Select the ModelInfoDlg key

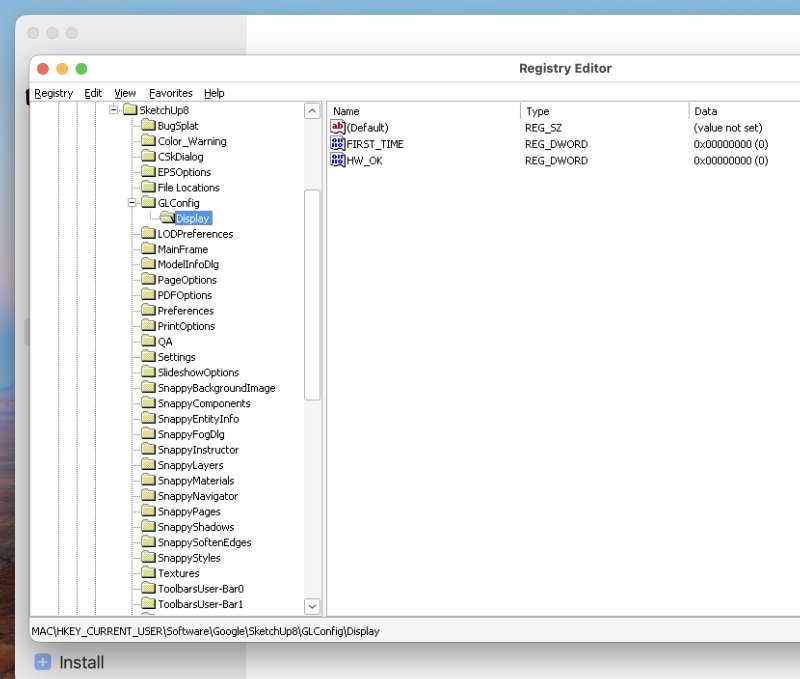click(188, 265)
